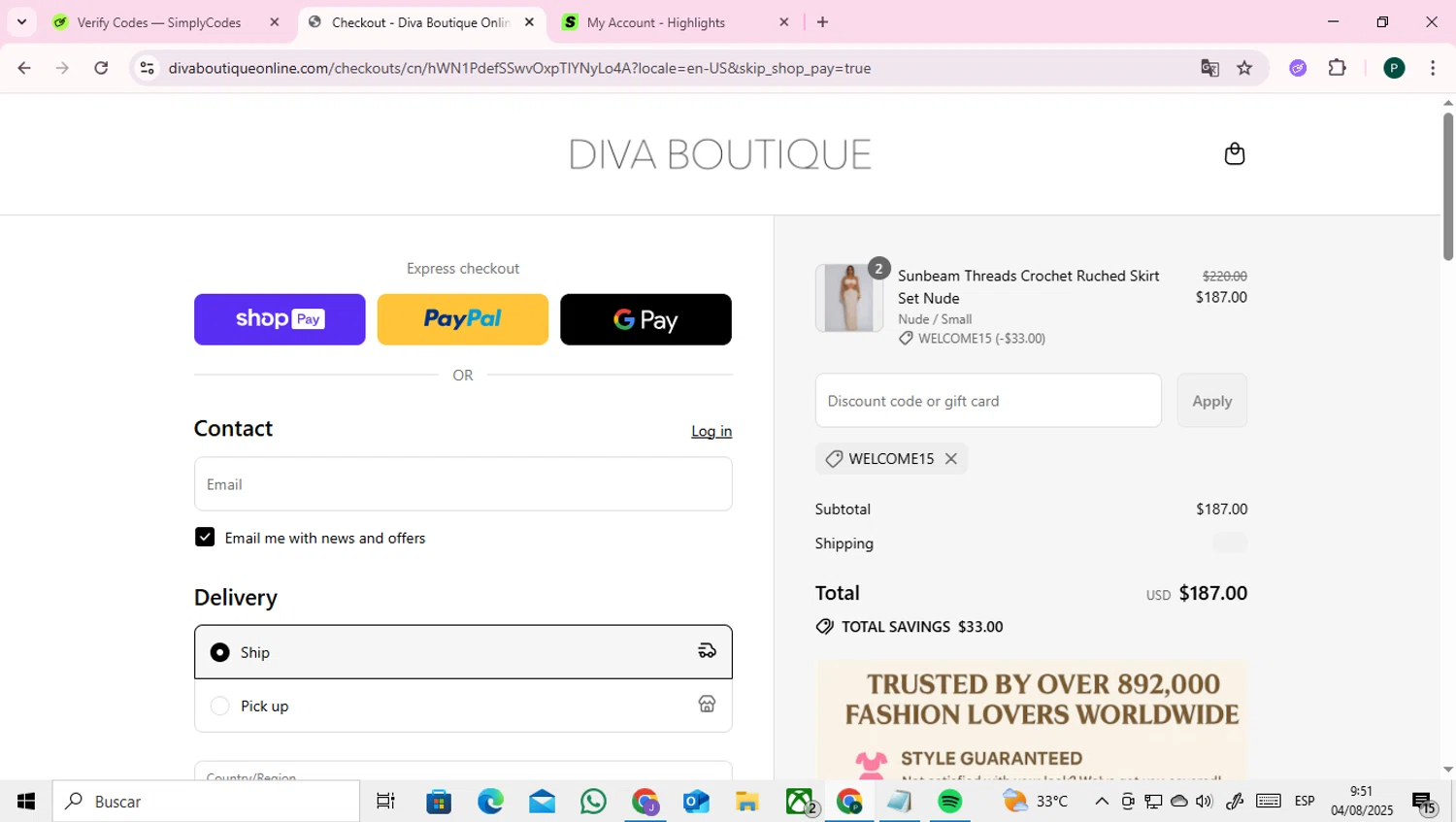Open the Log in link

pyautogui.click(x=711, y=431)
